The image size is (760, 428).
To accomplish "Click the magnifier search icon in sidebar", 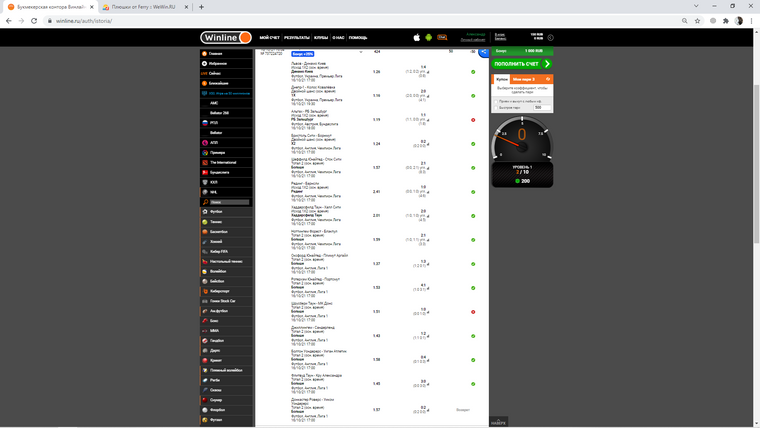I will click(205, 202).
